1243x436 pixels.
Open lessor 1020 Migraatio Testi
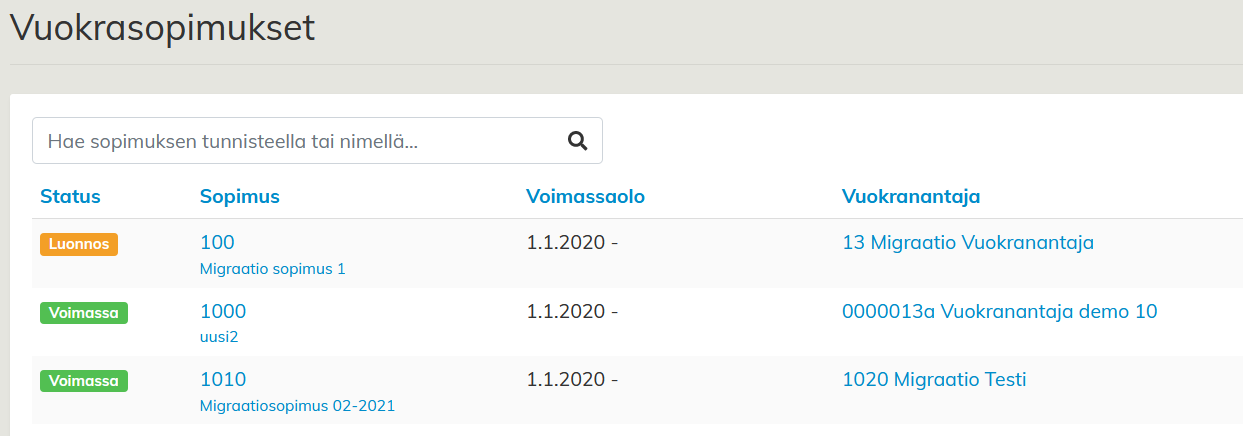click(934, 380)
